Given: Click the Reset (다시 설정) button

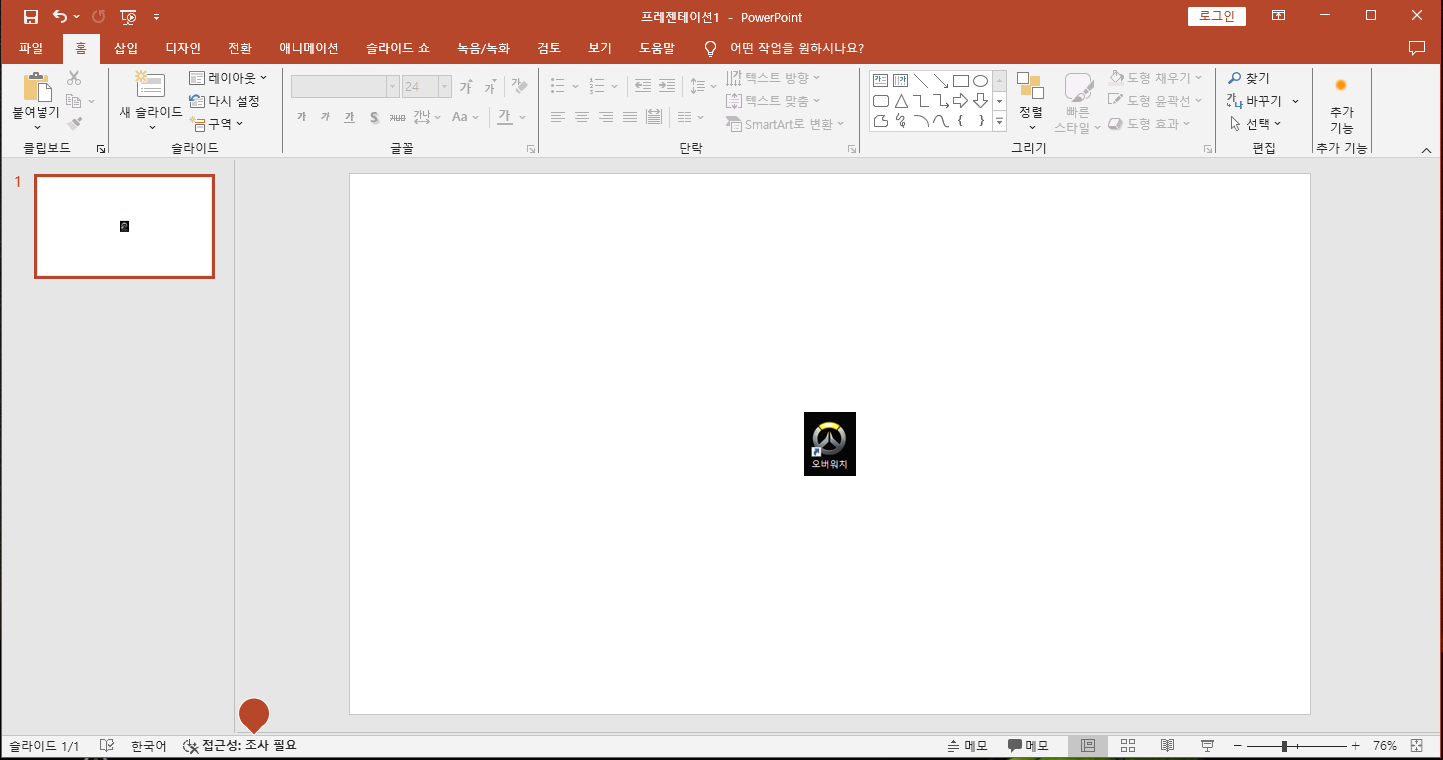Looking at the screenshot, I should 225,101.
